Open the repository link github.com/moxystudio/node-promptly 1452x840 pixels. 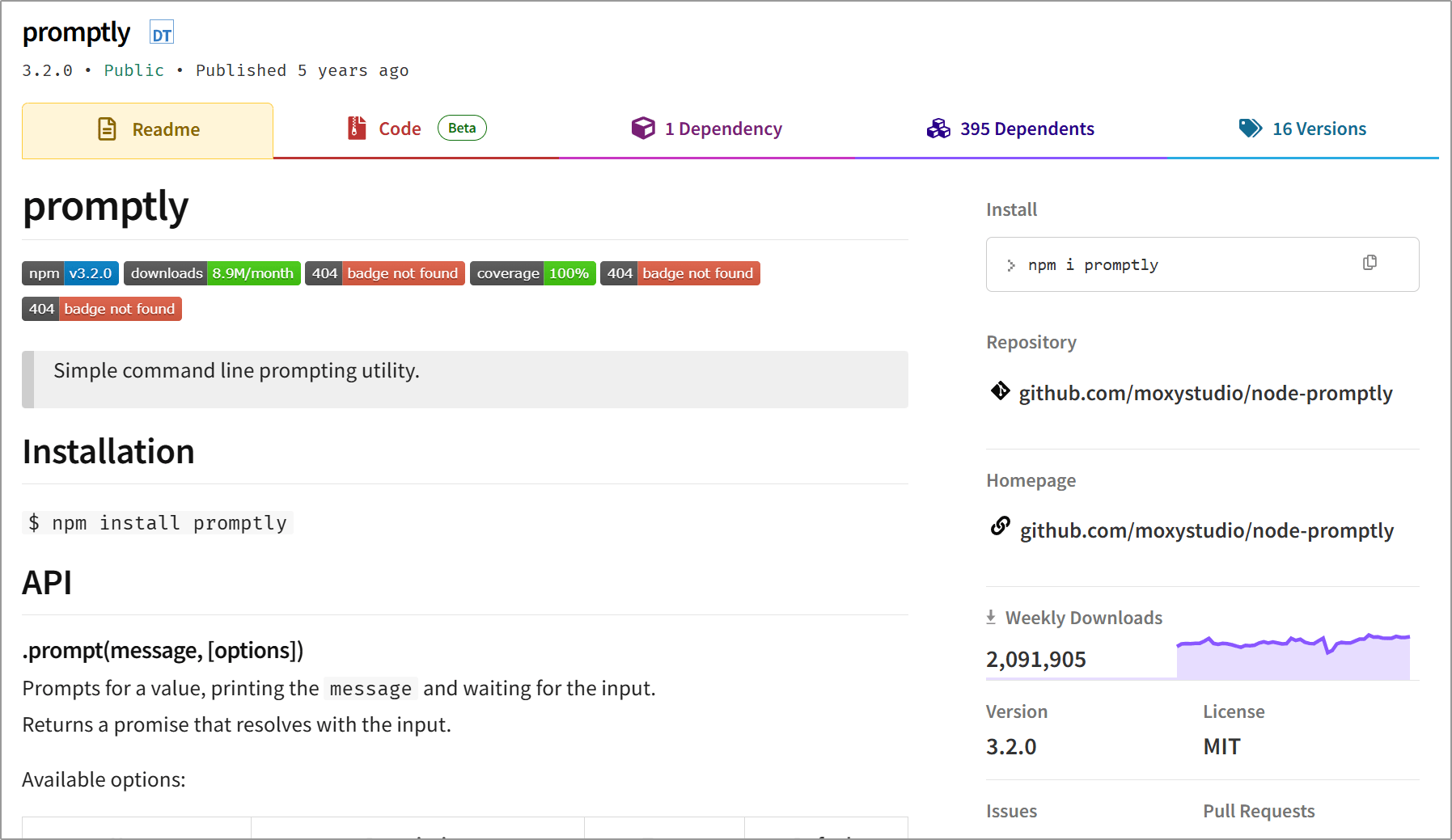tap(1205, 393)
